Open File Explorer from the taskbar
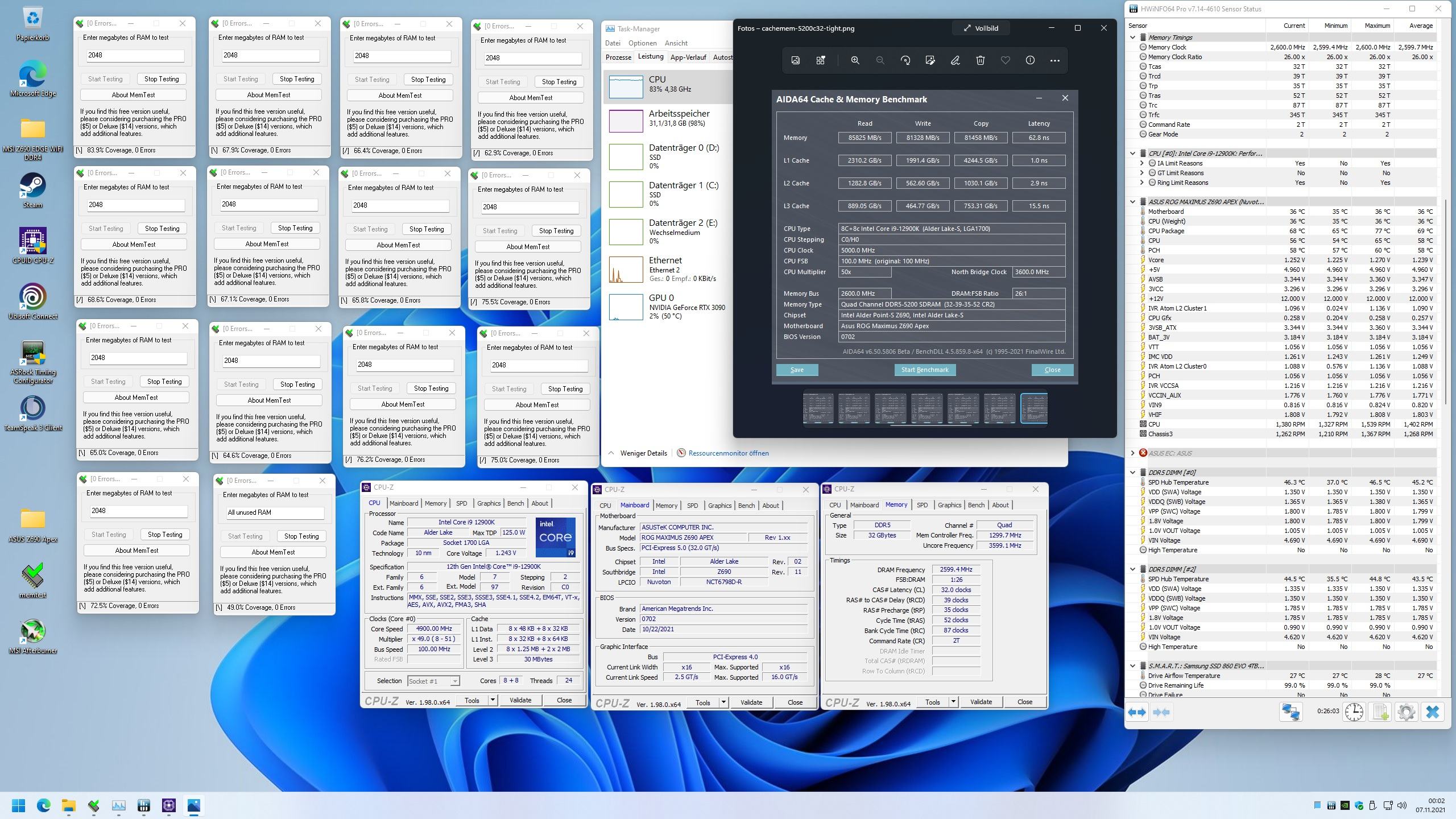 (x=69, y=805)
